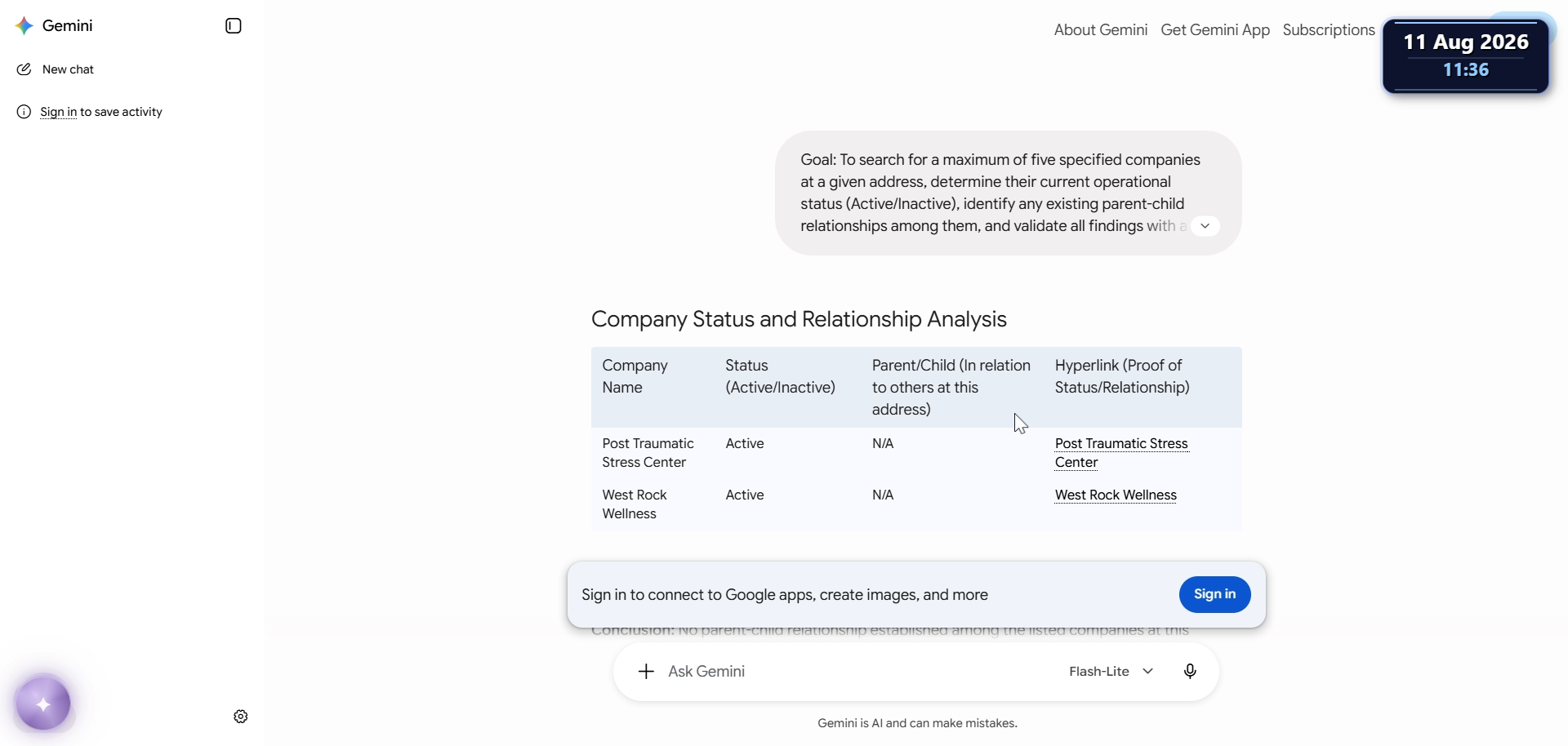Focus the Ask Gemini input field
Viewport: 1568px width, 746px height.
(857, 672)
